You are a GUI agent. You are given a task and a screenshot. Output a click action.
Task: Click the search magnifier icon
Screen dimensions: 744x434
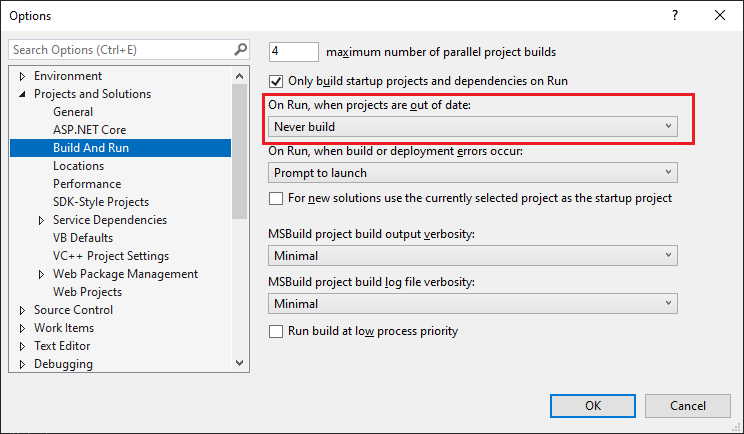[x=241, y=49]
